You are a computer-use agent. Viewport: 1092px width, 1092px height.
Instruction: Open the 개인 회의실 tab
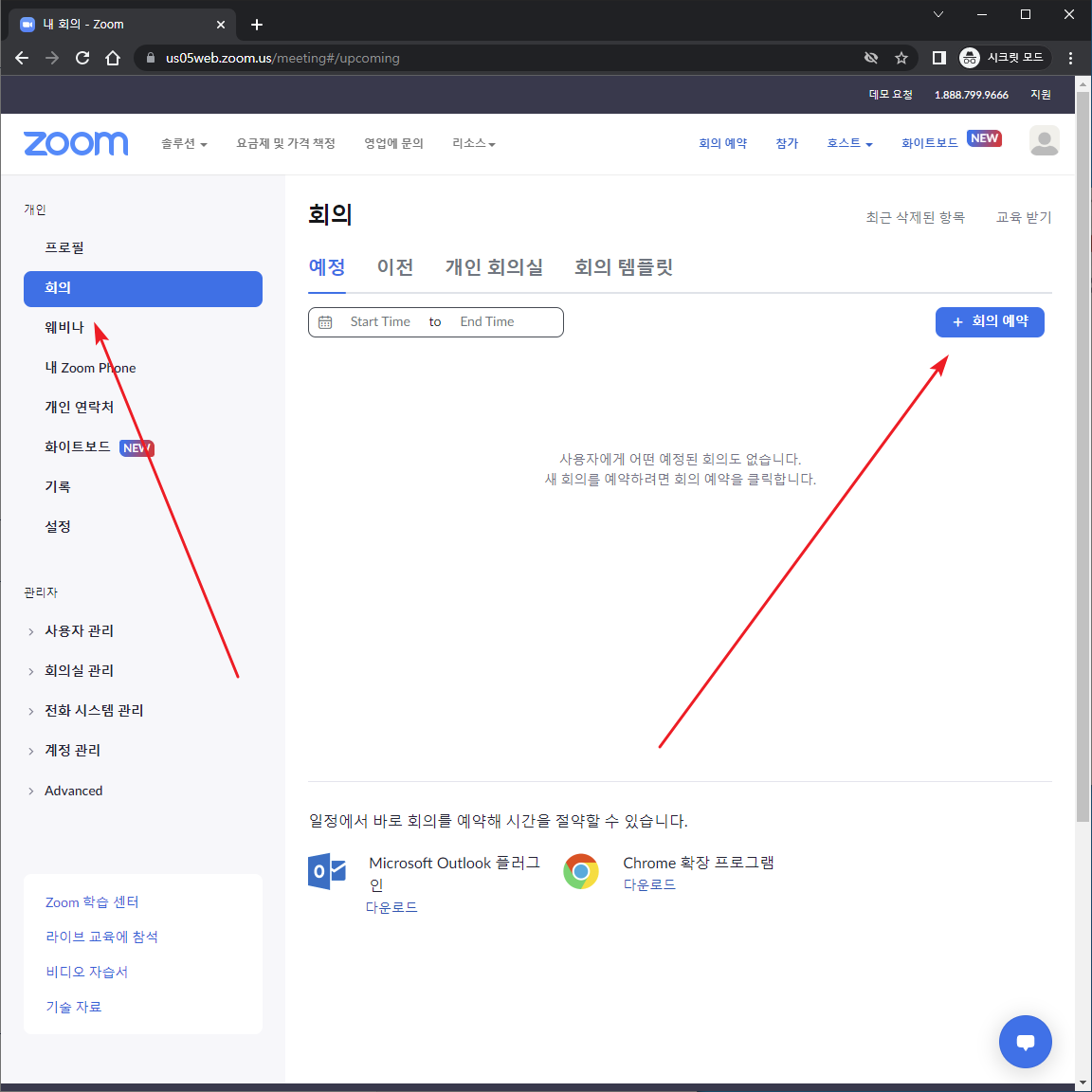pyautogui.click(x=494, y=267)
